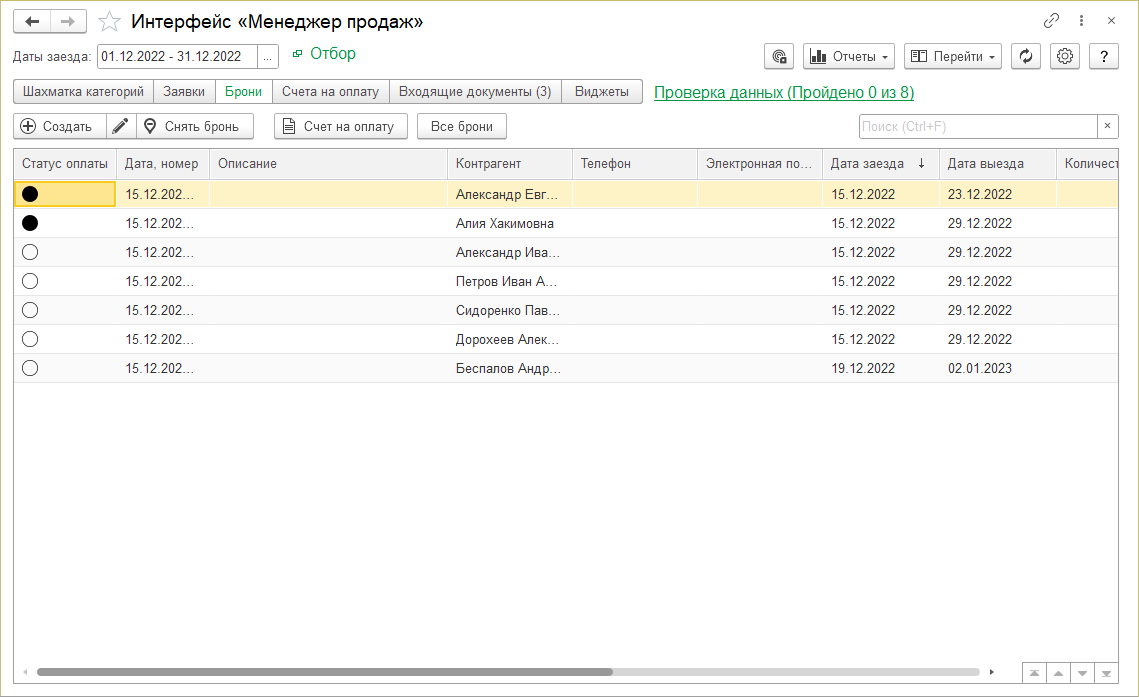This screenshot has height=697, width=1139.
Task: Select the payment status circle for Беспалов Андр…
Action: (30, 368)
